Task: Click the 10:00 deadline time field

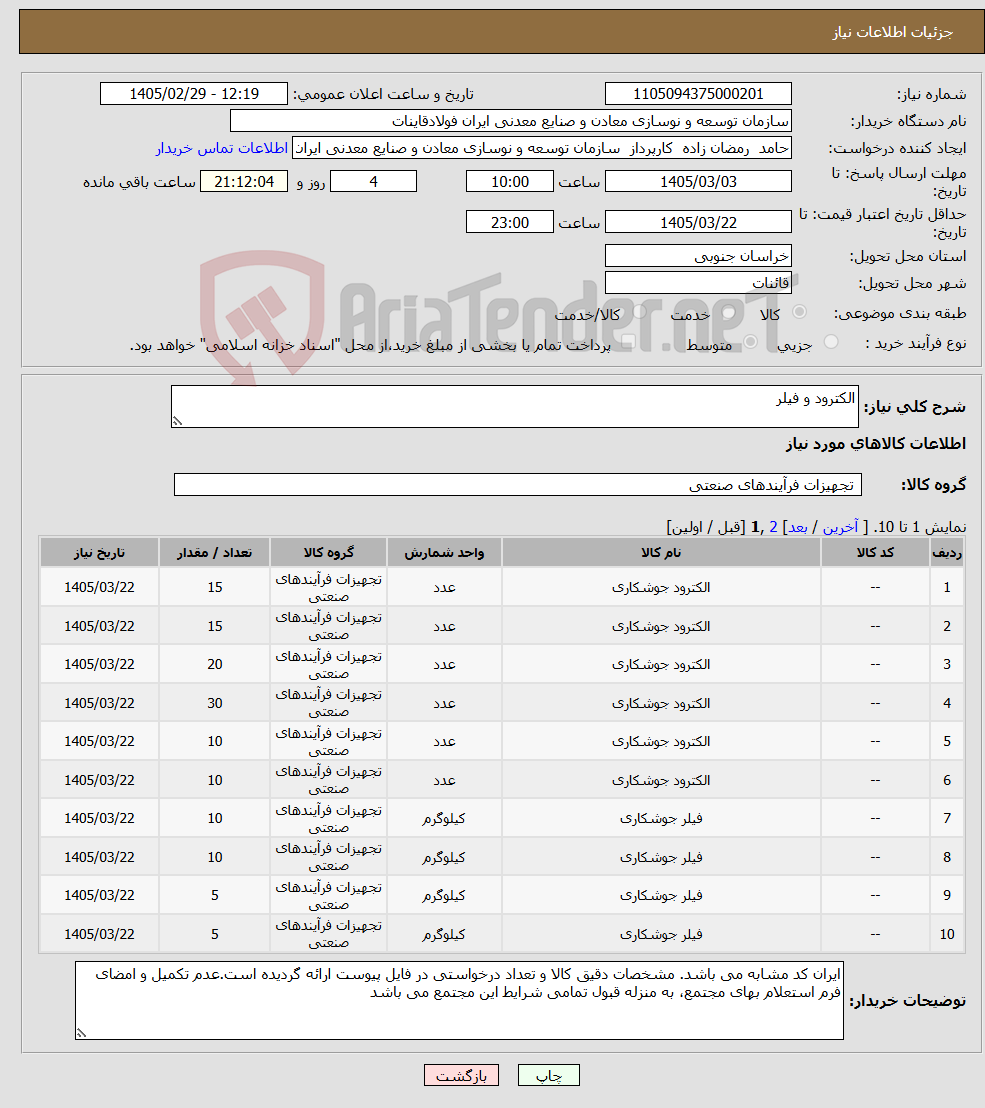Action: click(x=509, y=182)
